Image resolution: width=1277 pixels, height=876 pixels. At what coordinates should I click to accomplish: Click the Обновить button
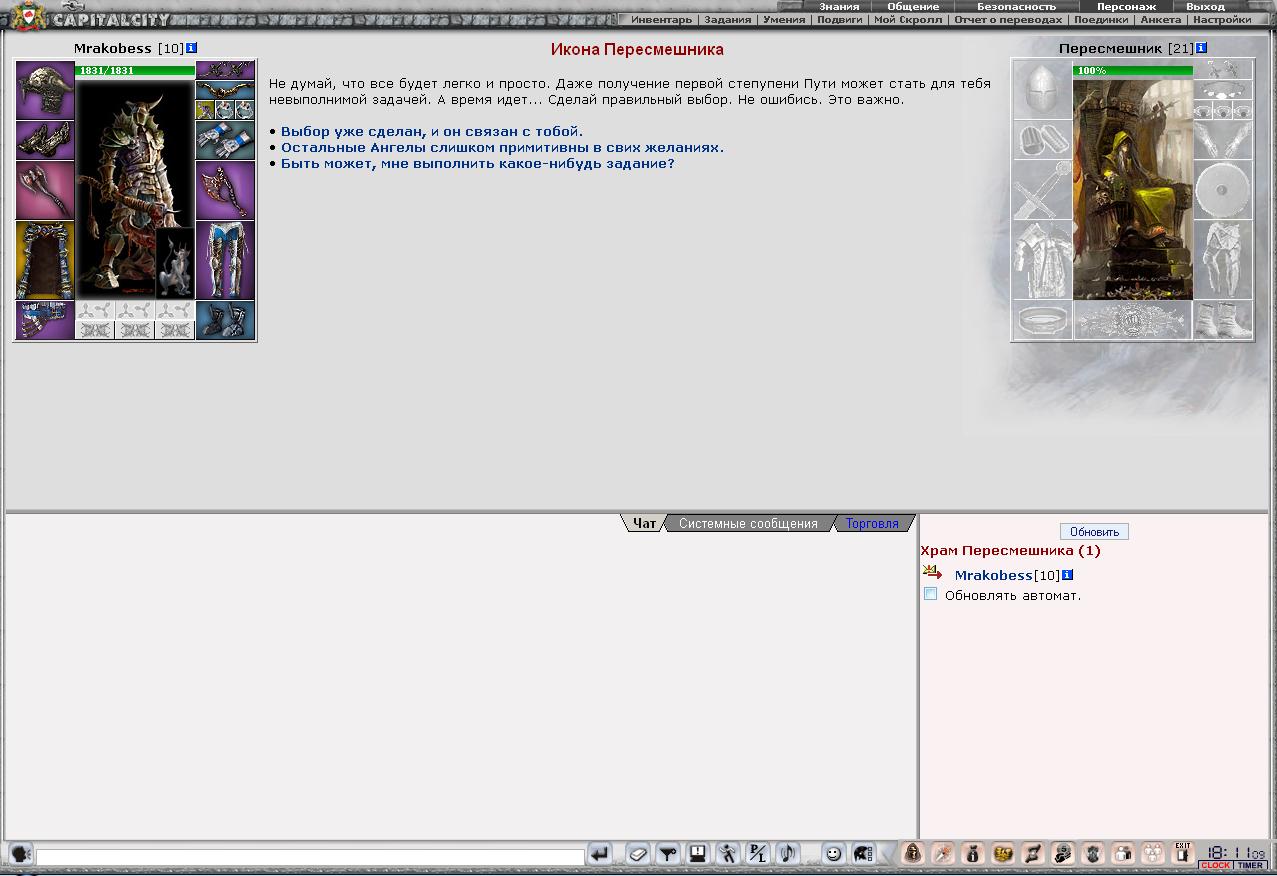[x=1094, y=531]
